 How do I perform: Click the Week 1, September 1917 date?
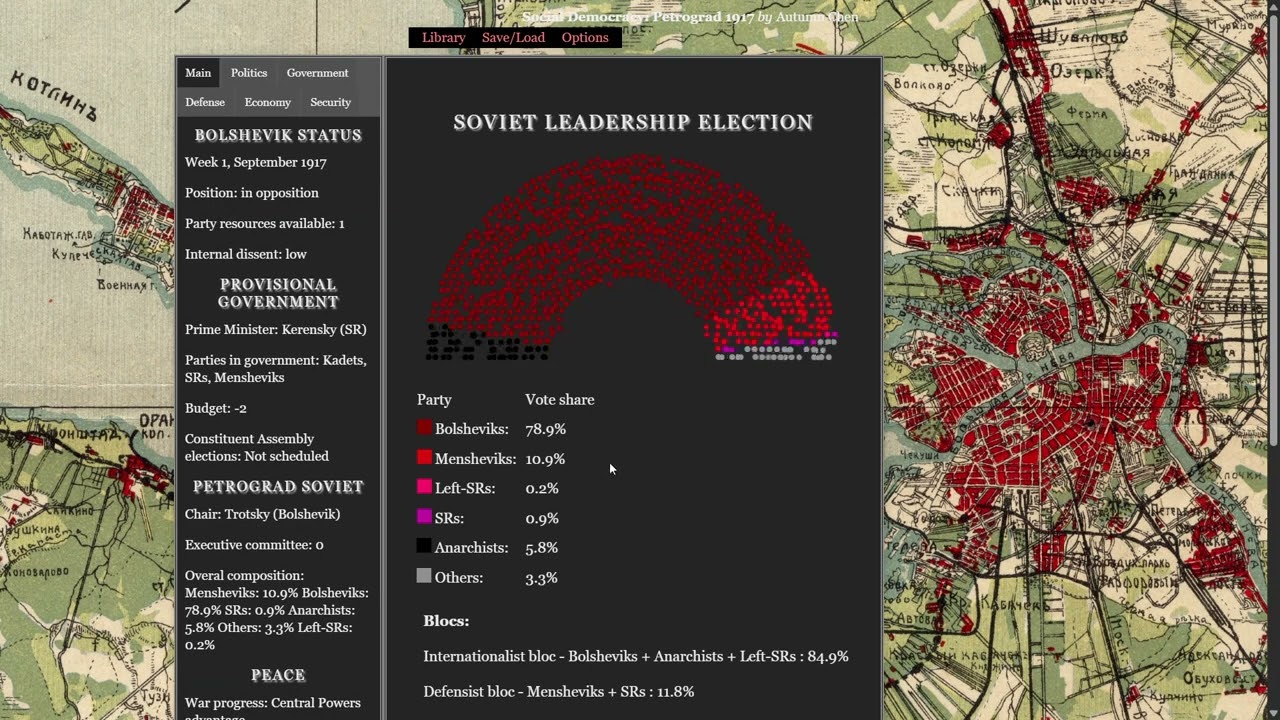(256, 162)
